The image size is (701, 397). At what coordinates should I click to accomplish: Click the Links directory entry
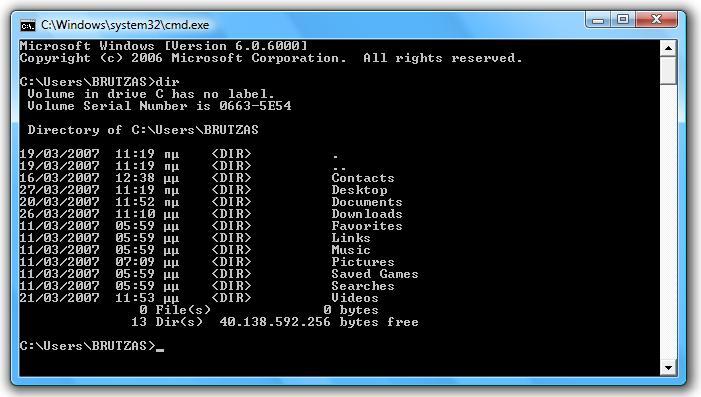(x=351, y=238)
